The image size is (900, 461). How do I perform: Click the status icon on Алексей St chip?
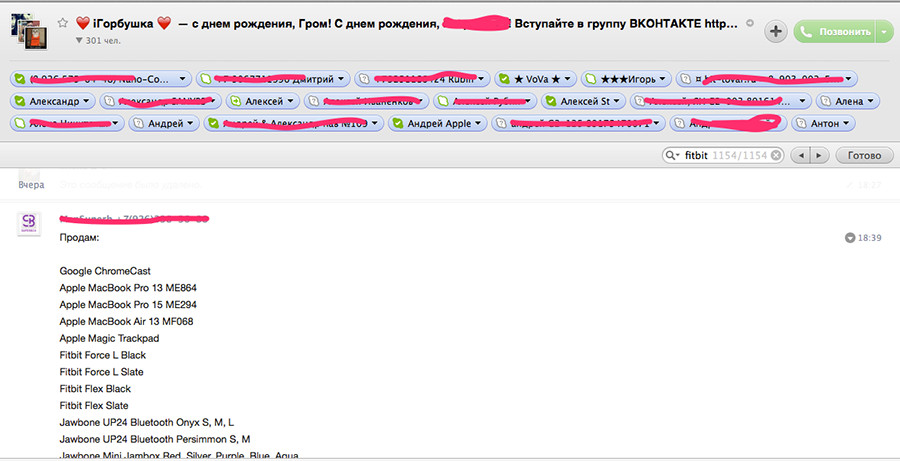tap(550, 101)
